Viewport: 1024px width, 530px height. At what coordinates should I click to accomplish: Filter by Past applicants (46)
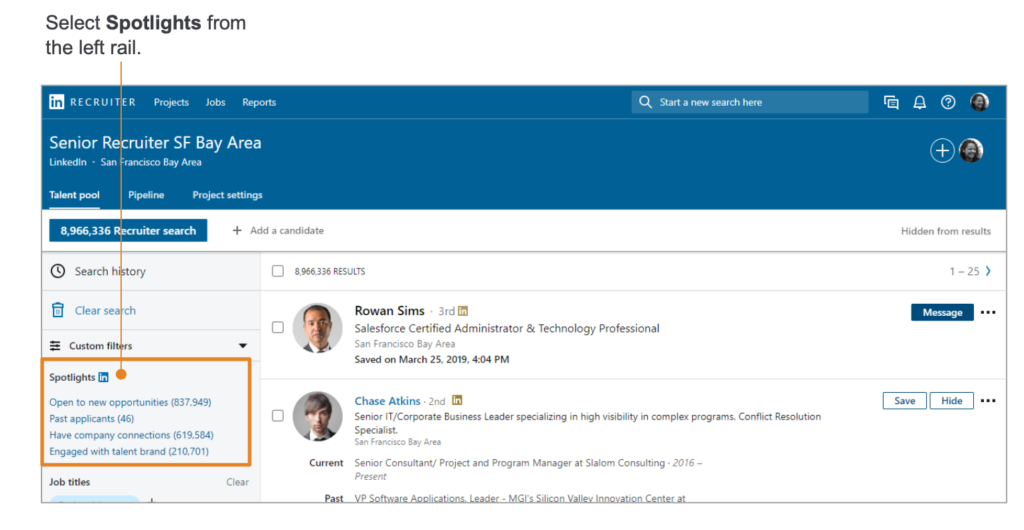click(x=91, y=418)
